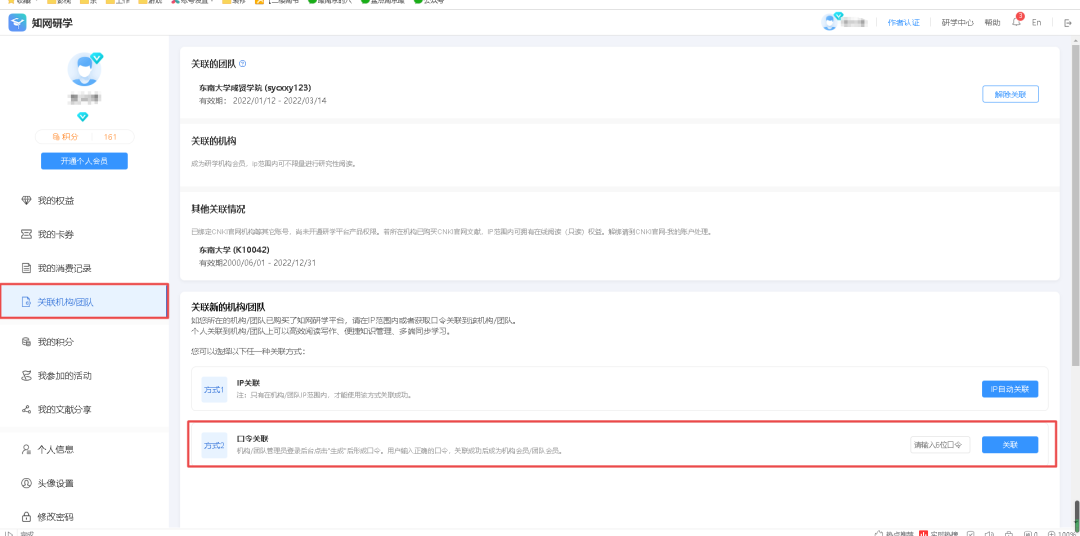Click the 其他关联情况 heading

coord(218,209)
